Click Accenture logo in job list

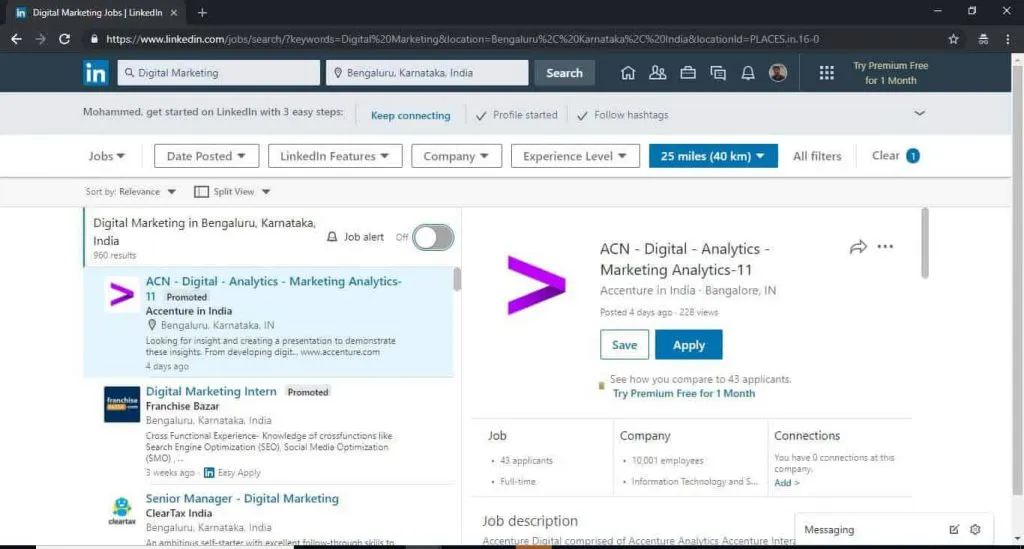[x=122, y=294]
